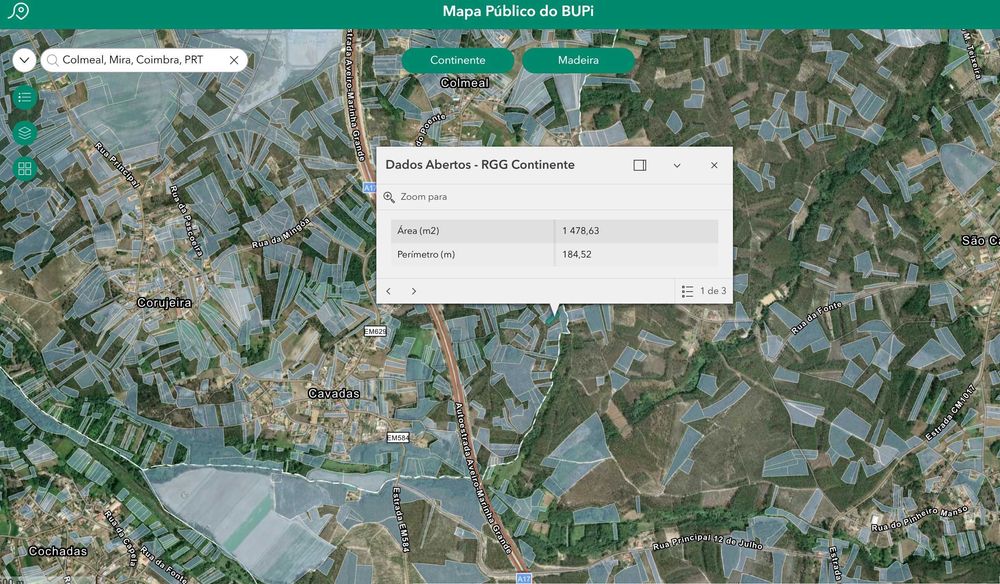
Task: Click the Mapa Público do BUPi title
Action: click(518, 11)
